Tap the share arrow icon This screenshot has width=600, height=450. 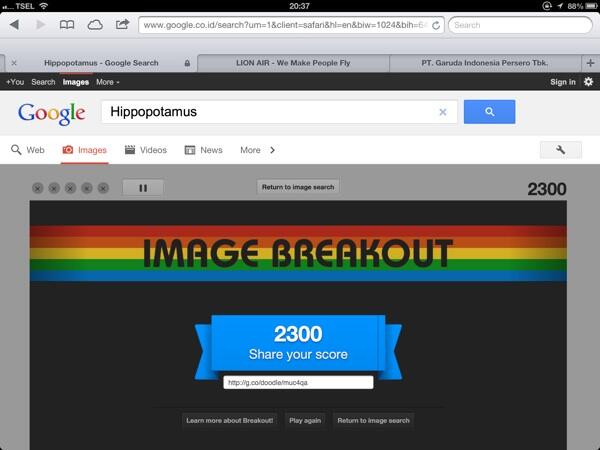point(122,24)
